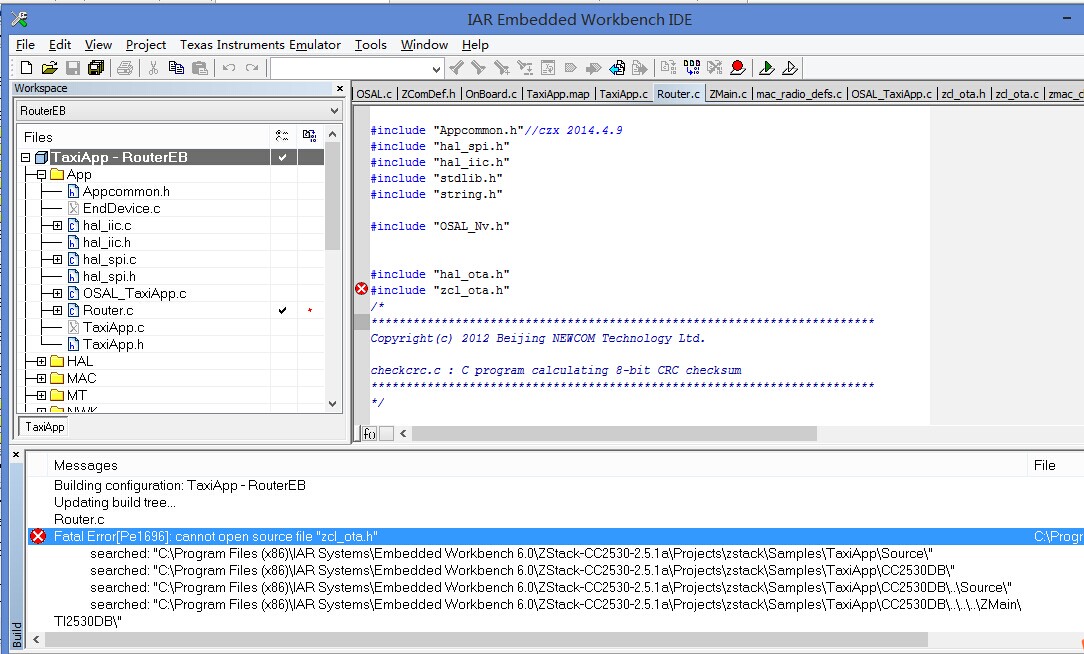
Task: Click the Debug without Downloading icon
Action: [x=789, y=68]
